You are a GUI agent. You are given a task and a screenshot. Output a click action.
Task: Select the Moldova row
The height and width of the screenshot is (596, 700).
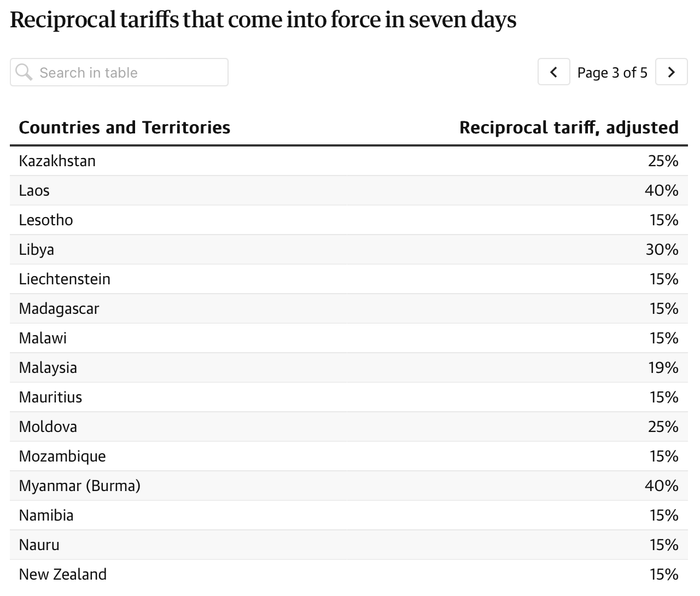click(349, 427)
